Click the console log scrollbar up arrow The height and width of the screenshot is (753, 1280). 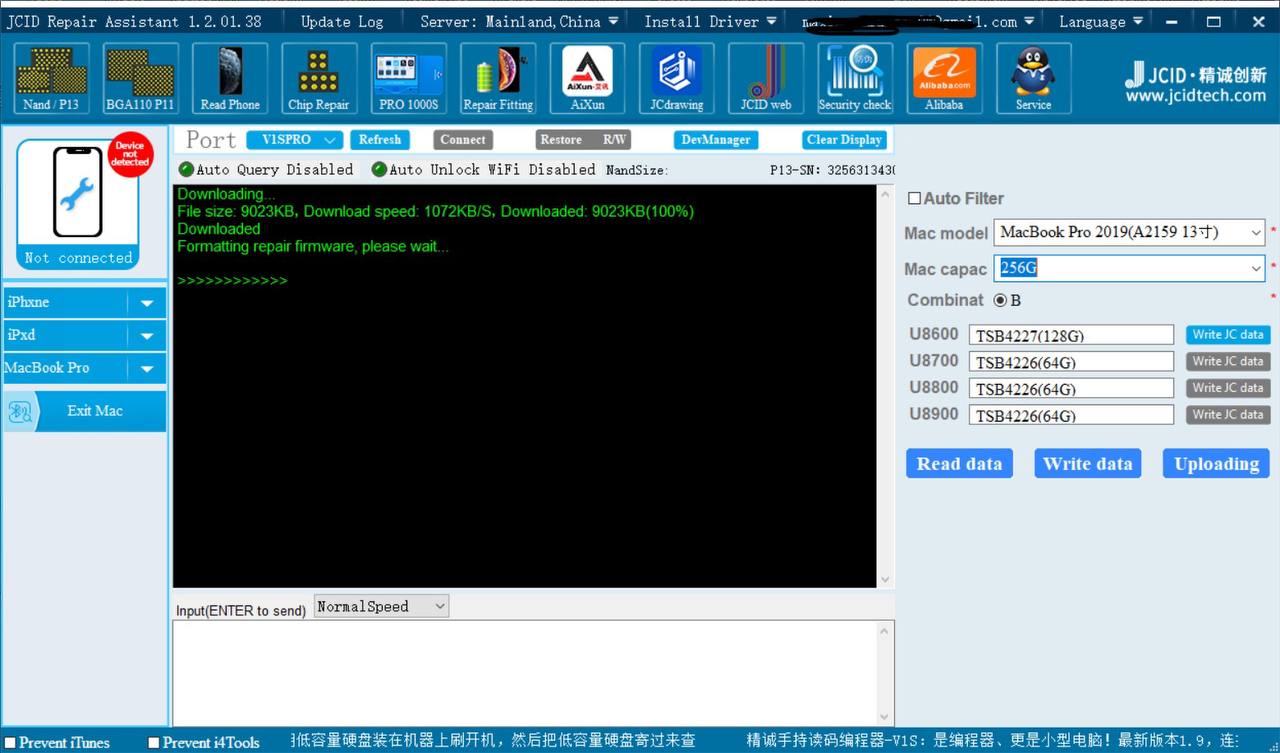[x=885, y=194]
